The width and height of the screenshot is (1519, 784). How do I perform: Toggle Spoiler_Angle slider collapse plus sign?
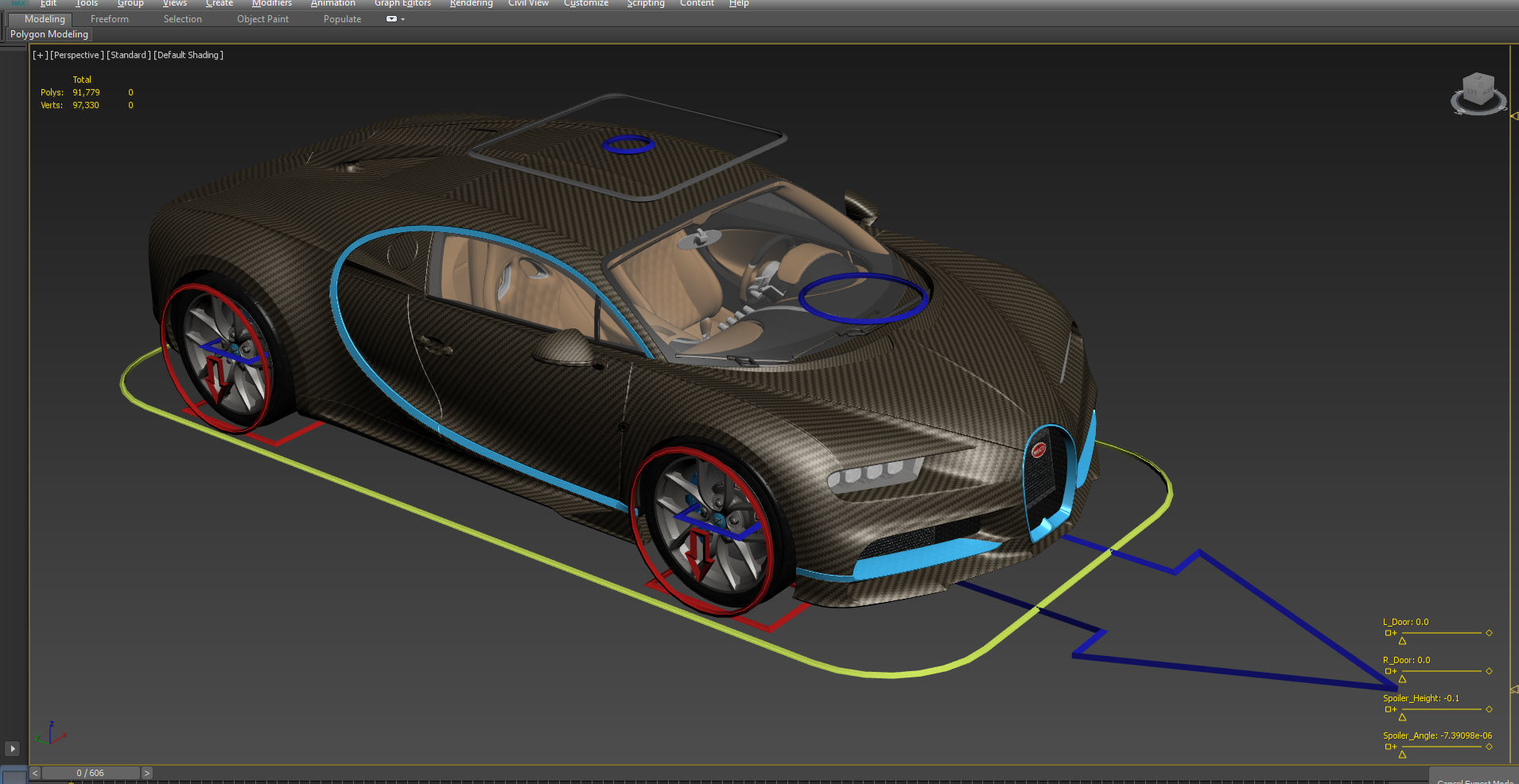pos(1394,747)
